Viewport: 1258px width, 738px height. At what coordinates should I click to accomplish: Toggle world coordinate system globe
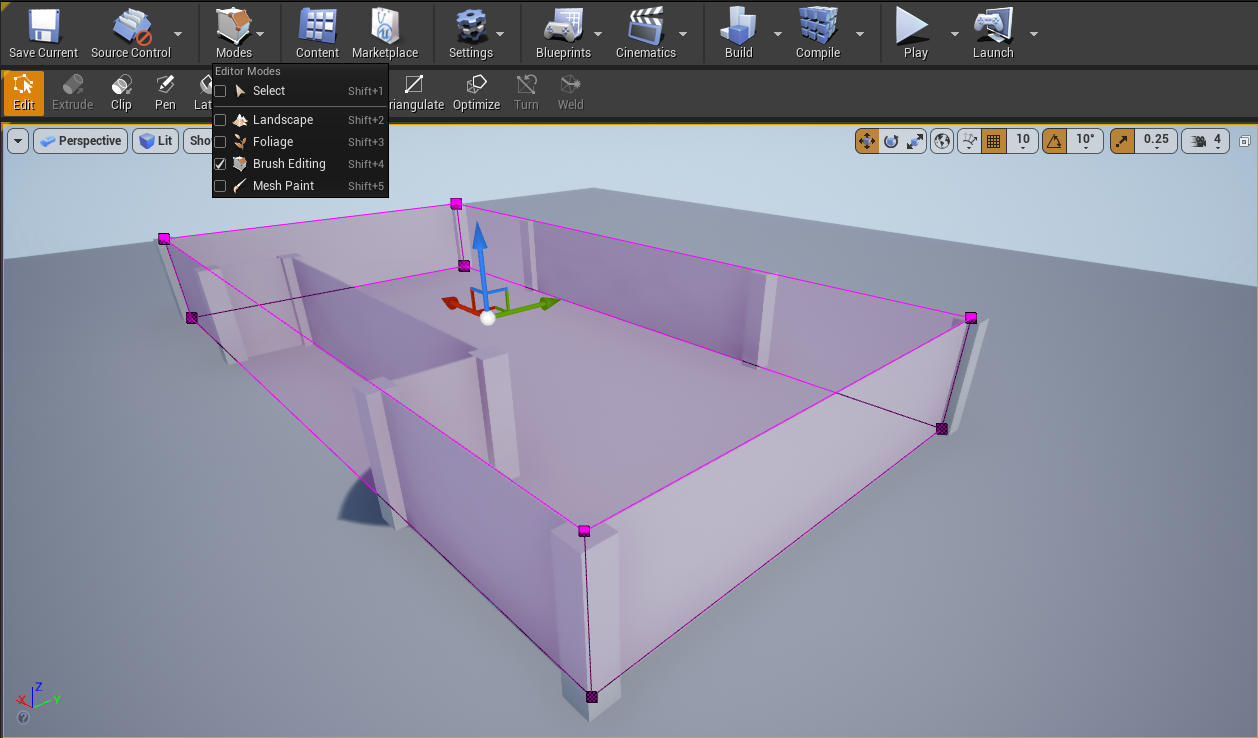click(942, 141)
